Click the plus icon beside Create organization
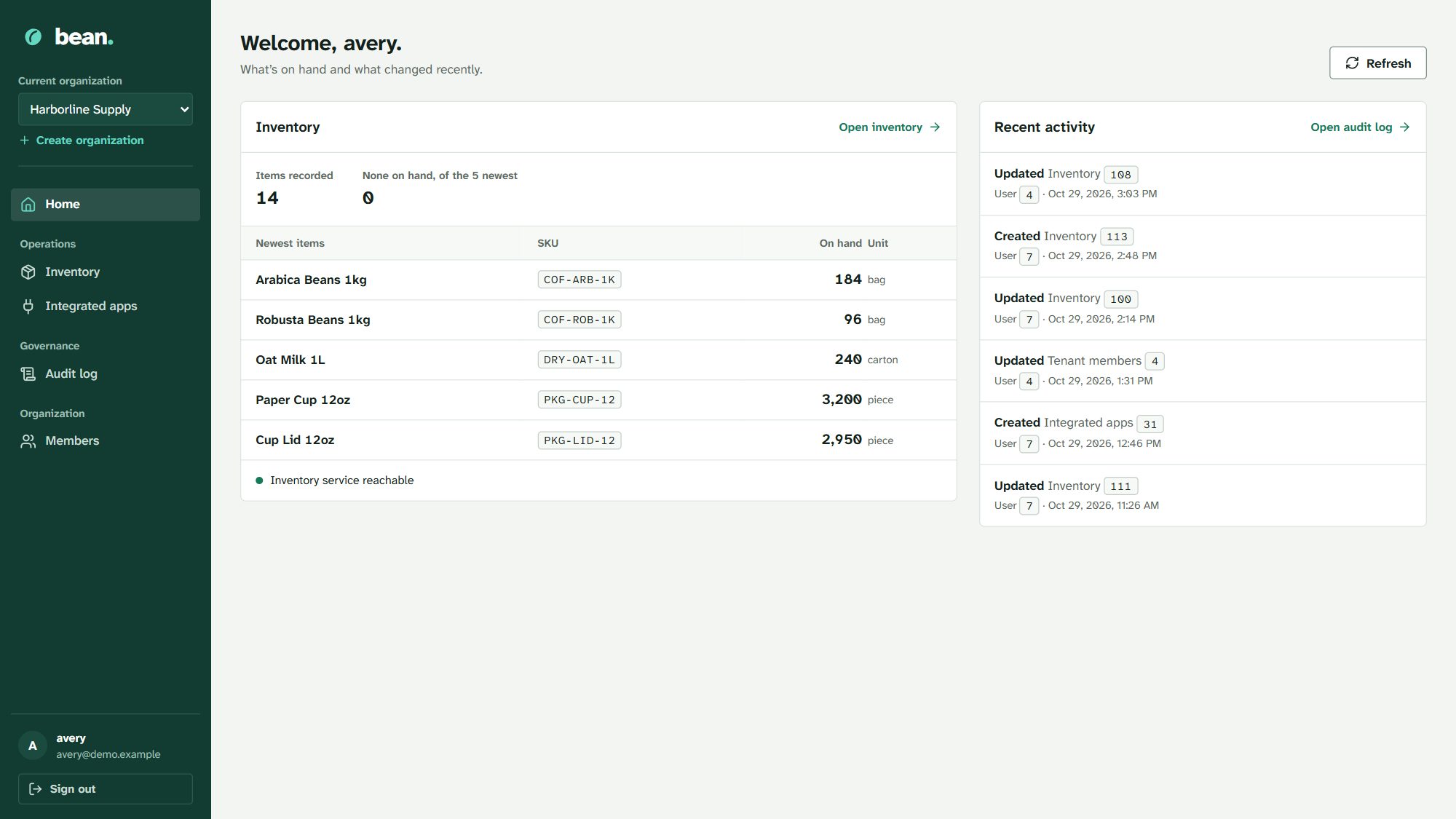 (25, 141)
